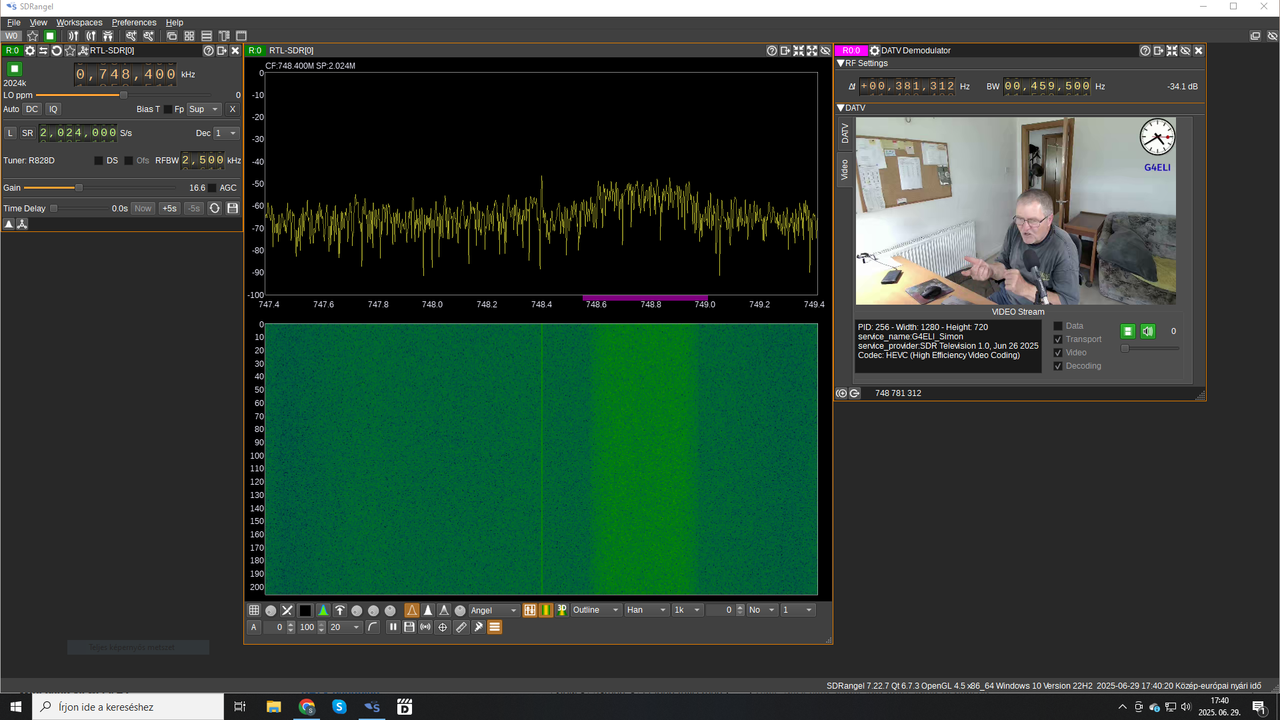Toggle spectrum grid icon in bottom toolbar
The height and width of the screenshot is (720, 1280).
[x=254, y=610]
